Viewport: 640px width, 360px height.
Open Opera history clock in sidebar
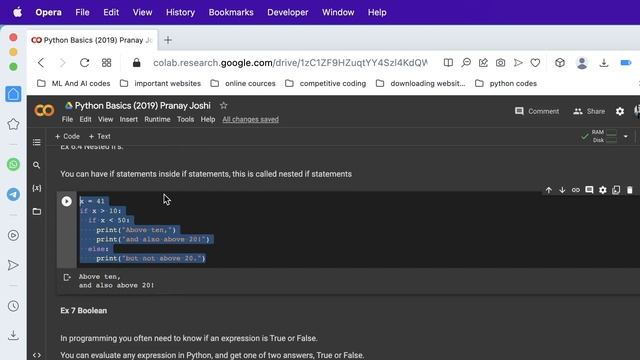(13, 306)
